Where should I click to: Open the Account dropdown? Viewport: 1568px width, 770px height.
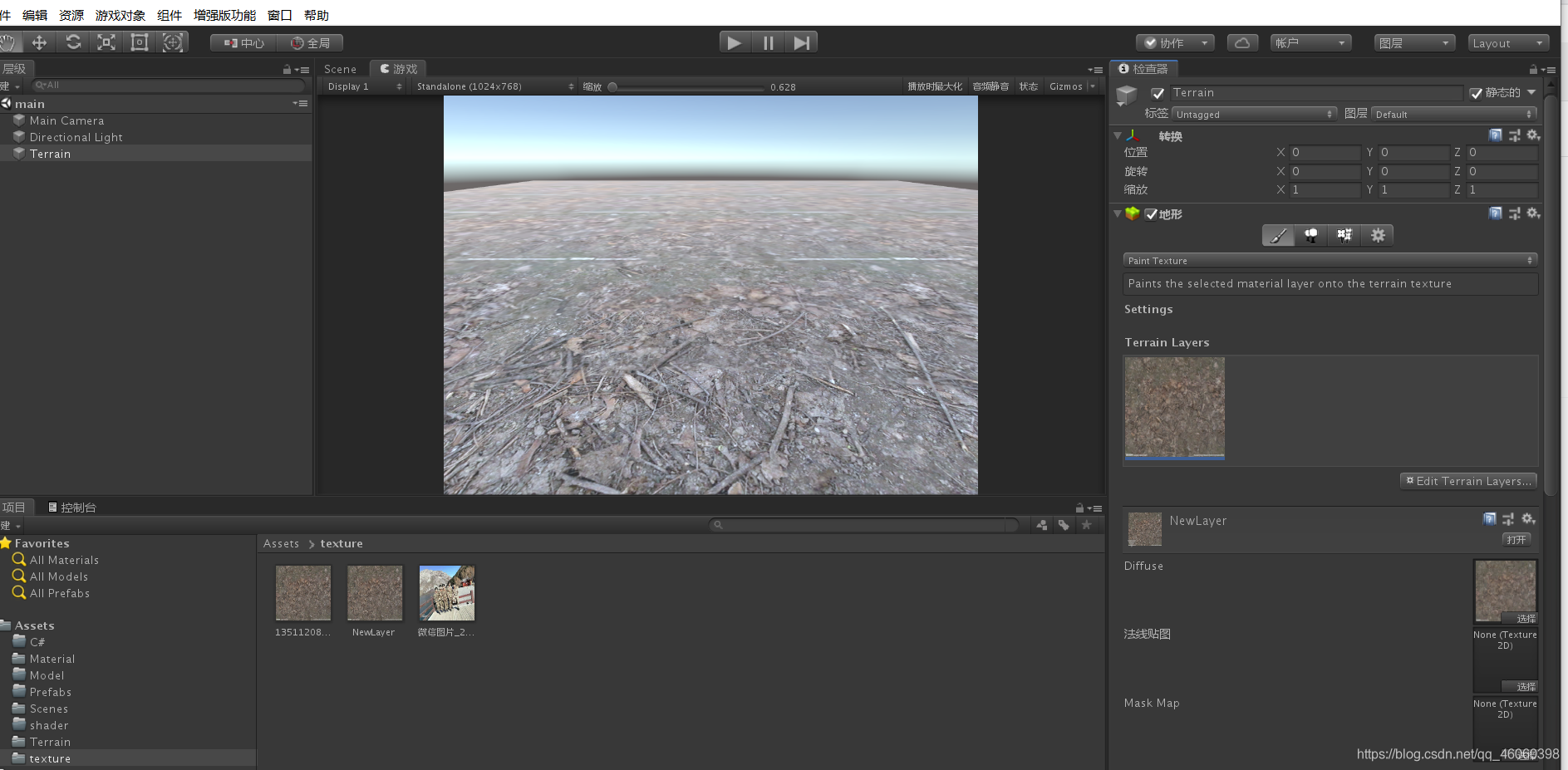(x=1310, y=43)
